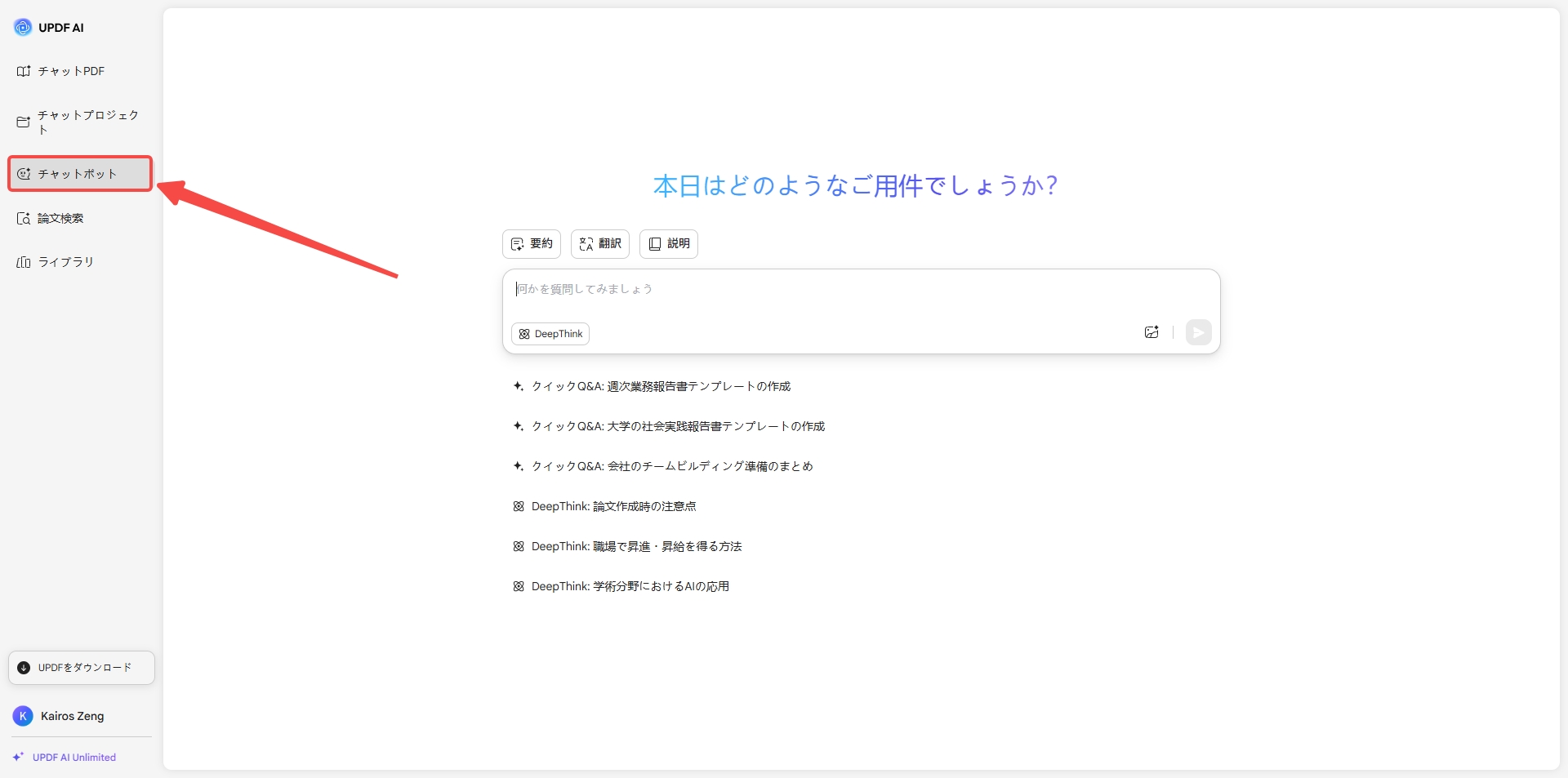Click the Kairos Zeng avatar icon

point(23,716)
